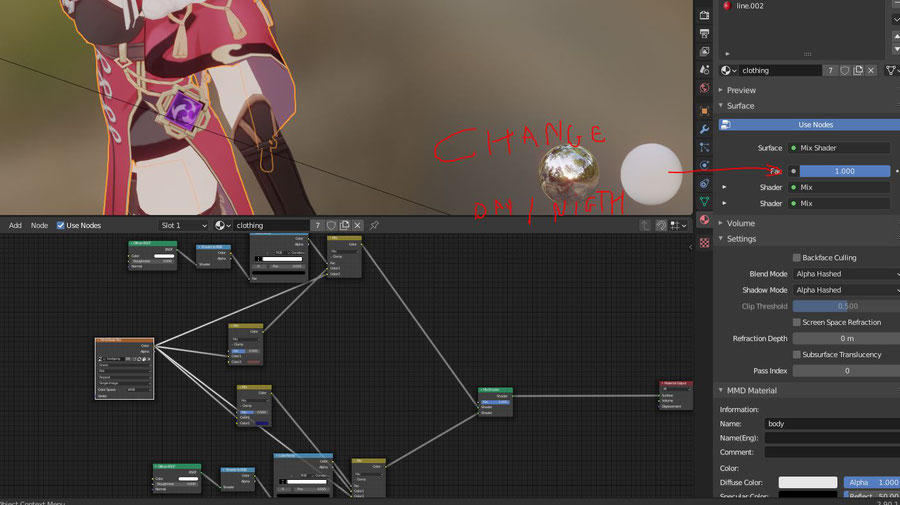900x505 pixels.
Task: Click the blue Use Nodes button
Action: [x=810, y=125]
